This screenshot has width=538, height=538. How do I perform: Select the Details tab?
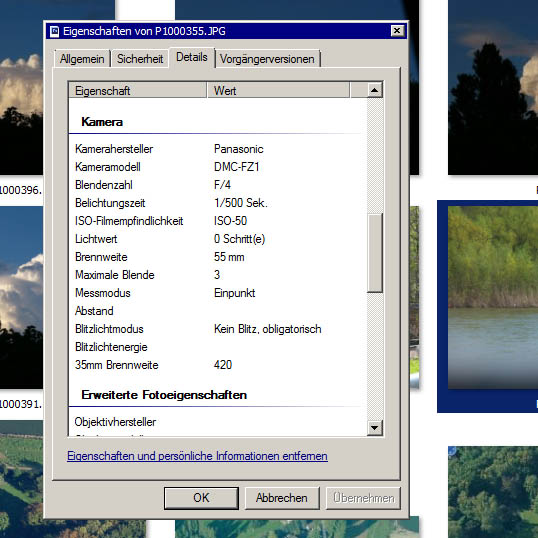(x=192, y=57)
